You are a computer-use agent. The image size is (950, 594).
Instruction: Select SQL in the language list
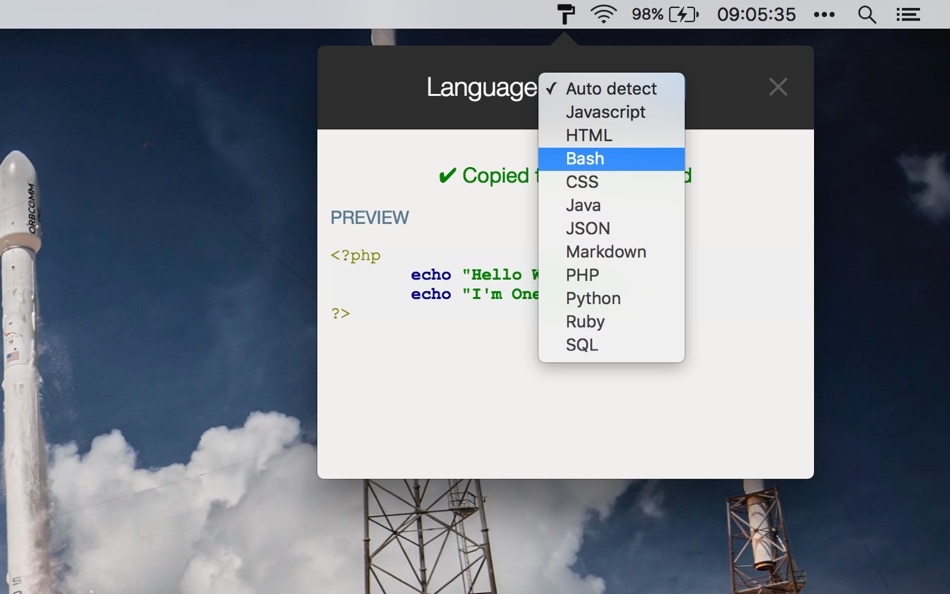(x=611, y=345)
